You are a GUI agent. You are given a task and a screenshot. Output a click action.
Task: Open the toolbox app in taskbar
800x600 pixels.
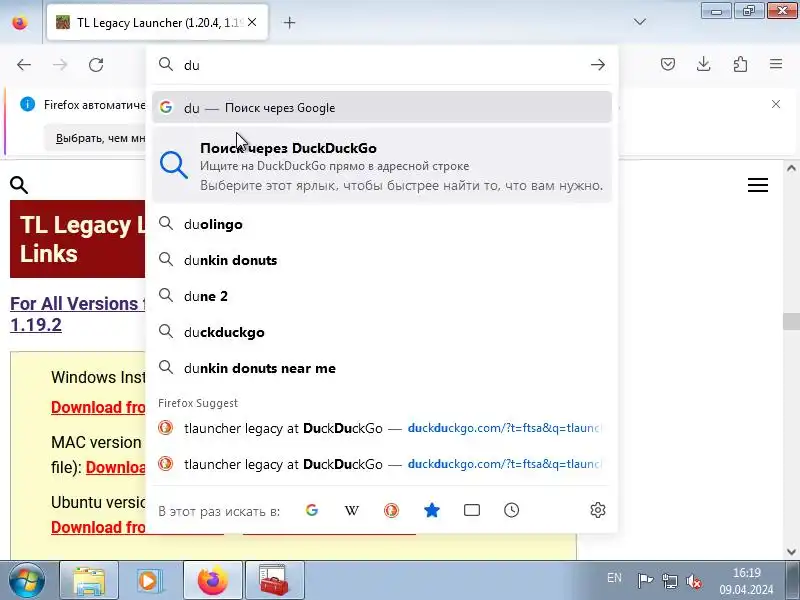click(x=274, y=581)
